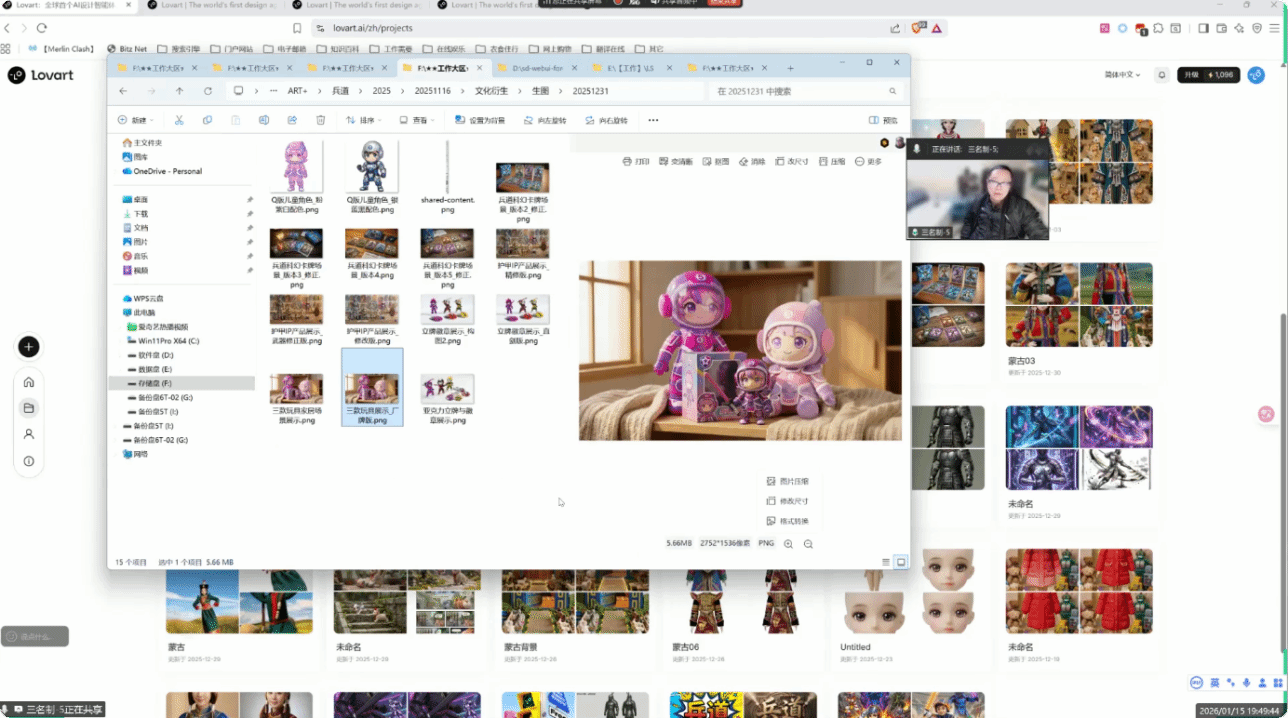Rotate image left with 向左旋转
The height and width of the screenshot is (718, 1288).
point(545,120)
